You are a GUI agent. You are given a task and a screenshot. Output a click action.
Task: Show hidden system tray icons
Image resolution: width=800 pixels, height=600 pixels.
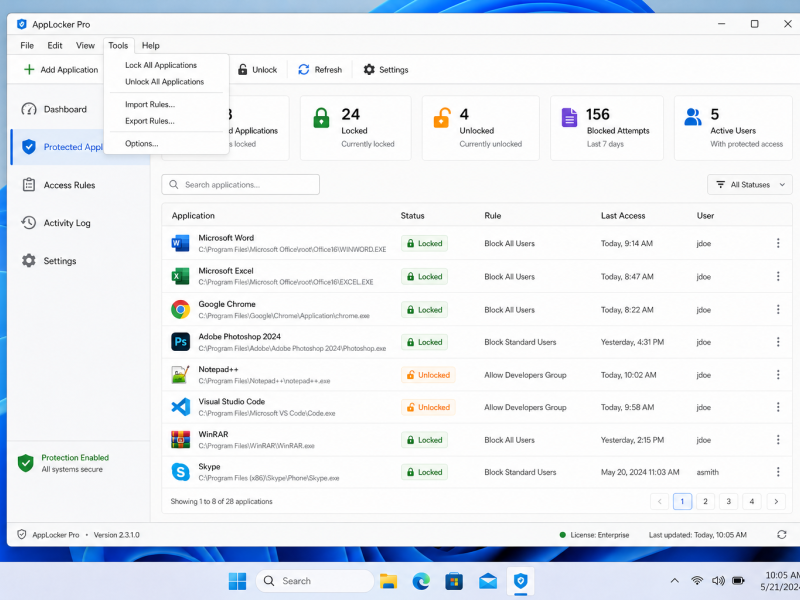click(674, 581)
